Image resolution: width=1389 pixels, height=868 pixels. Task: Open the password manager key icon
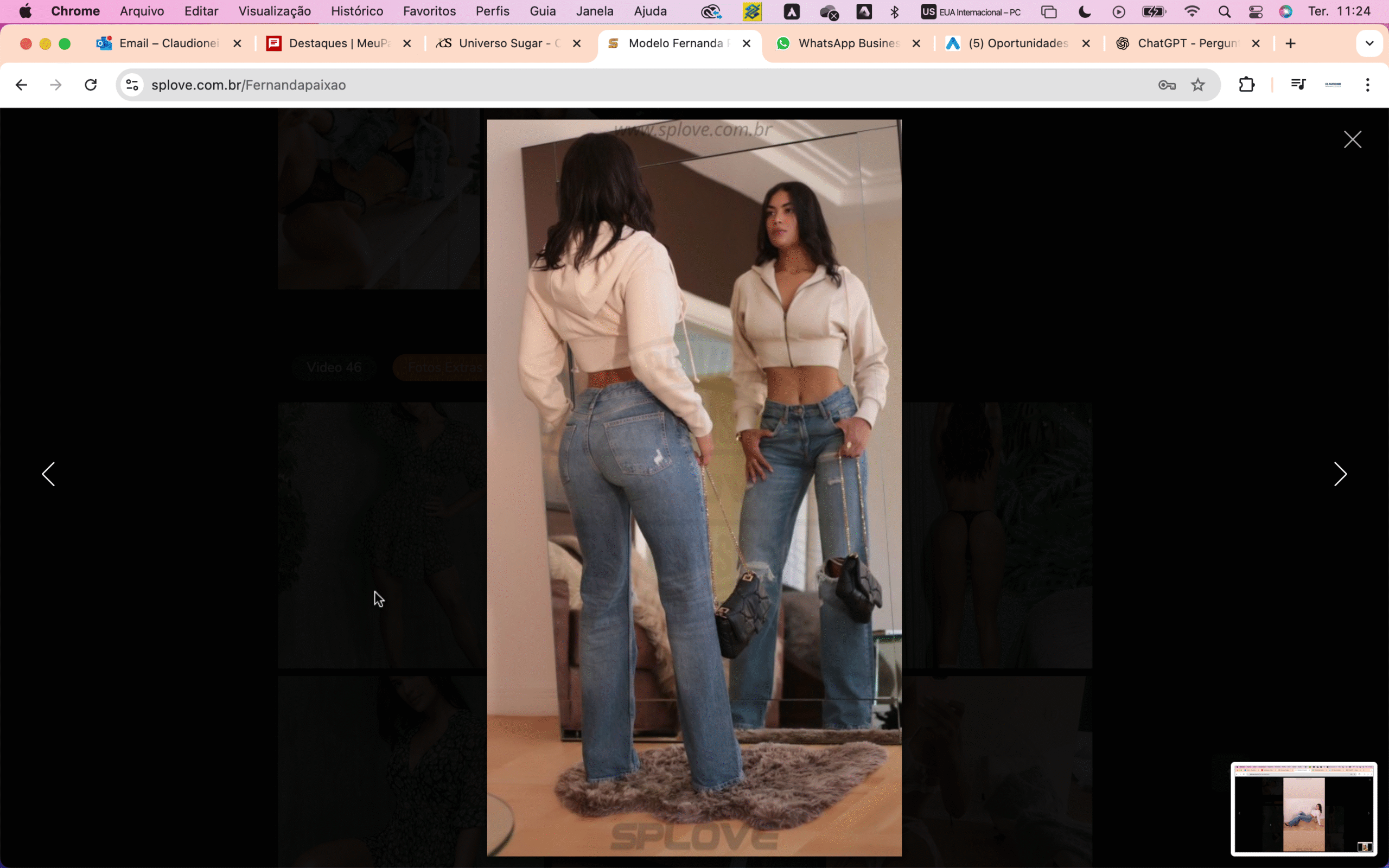point(1167,85)
